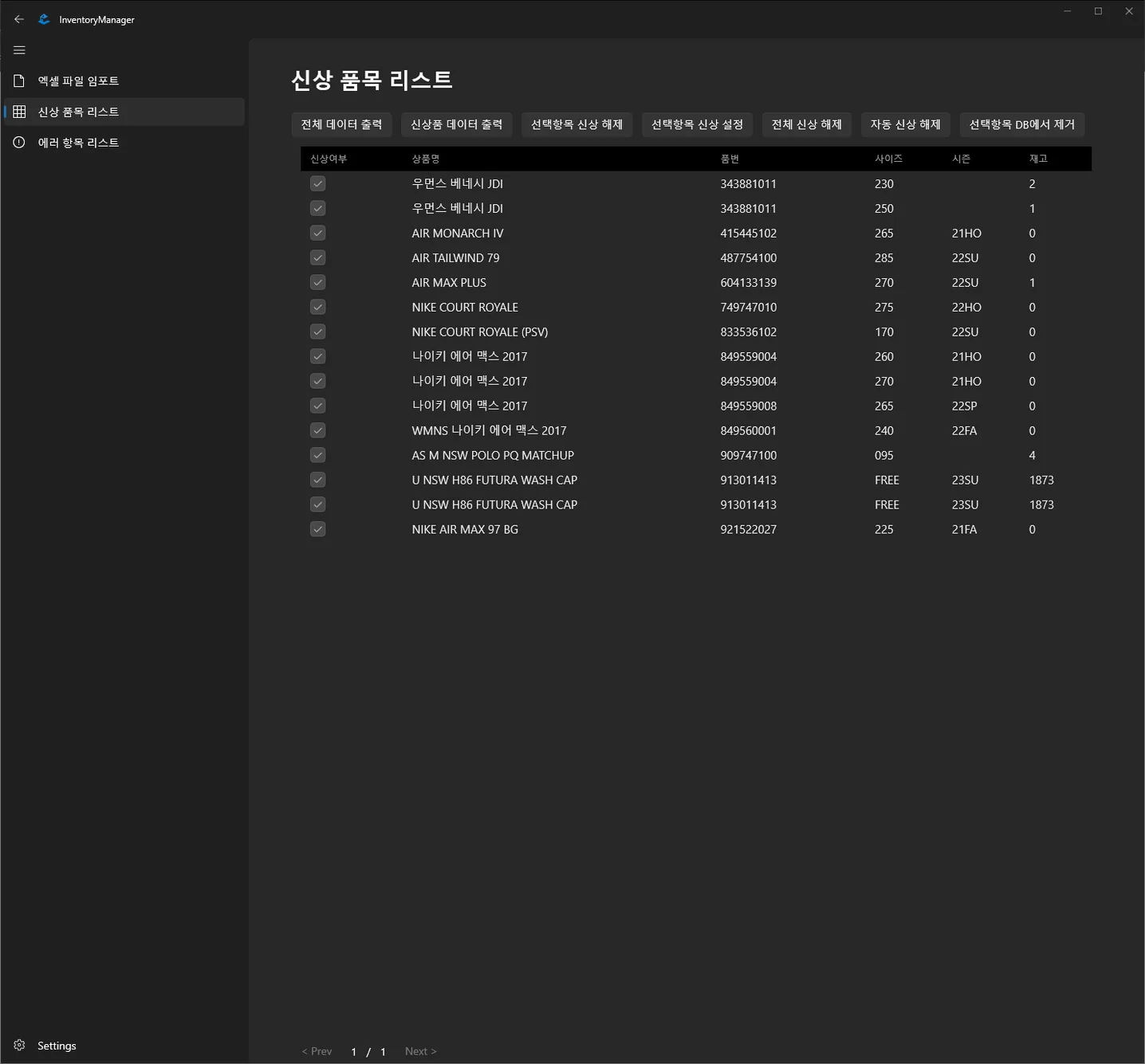The width and height of the screenshot is (1145, 1064).
Task: Click 자동 신상 해제 button
Action: (906, 124)
